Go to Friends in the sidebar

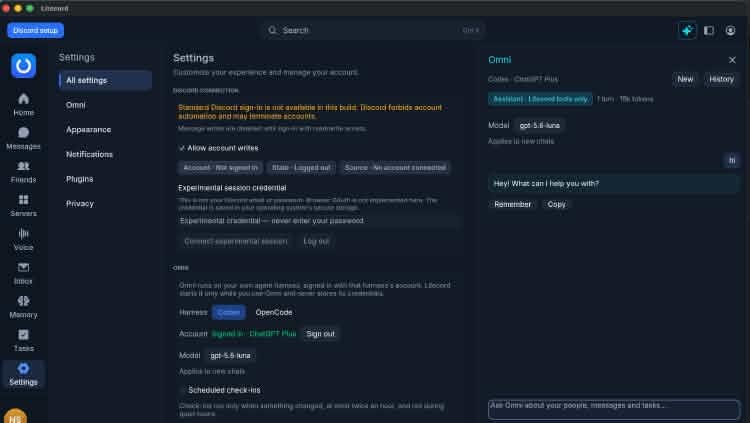[23, 172]
